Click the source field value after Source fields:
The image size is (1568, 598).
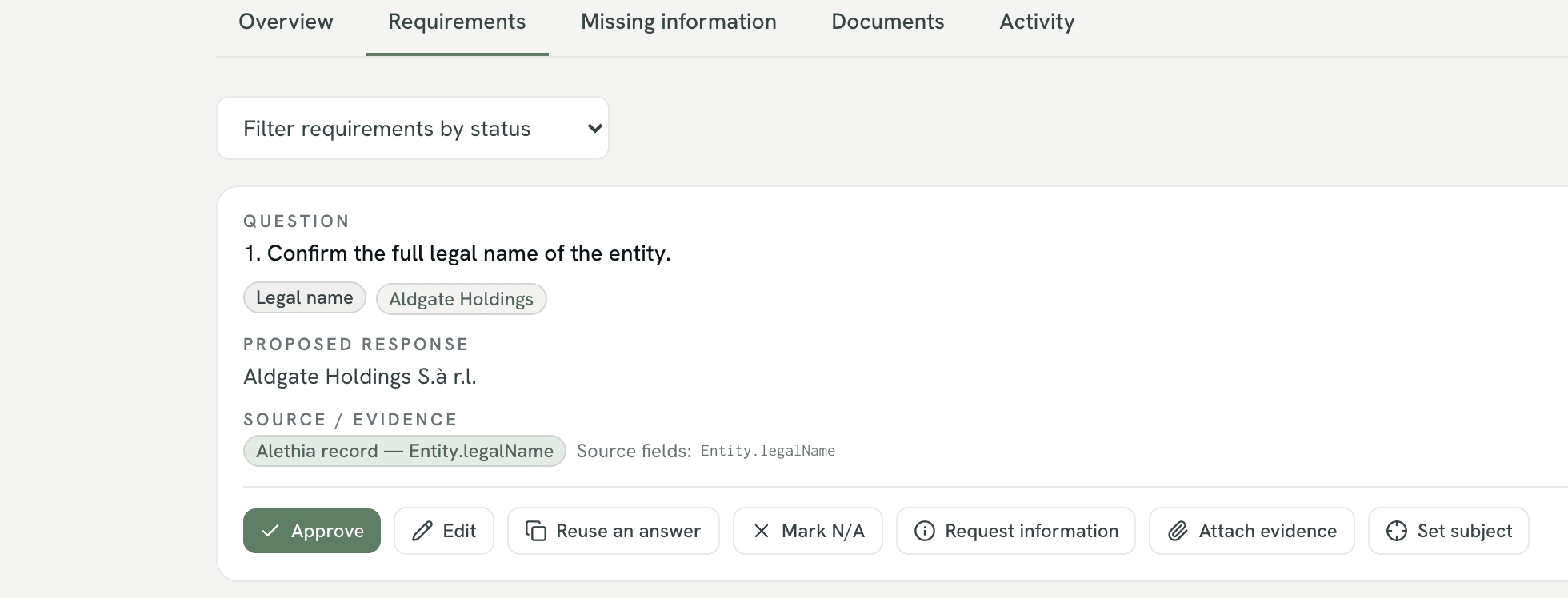768,451
